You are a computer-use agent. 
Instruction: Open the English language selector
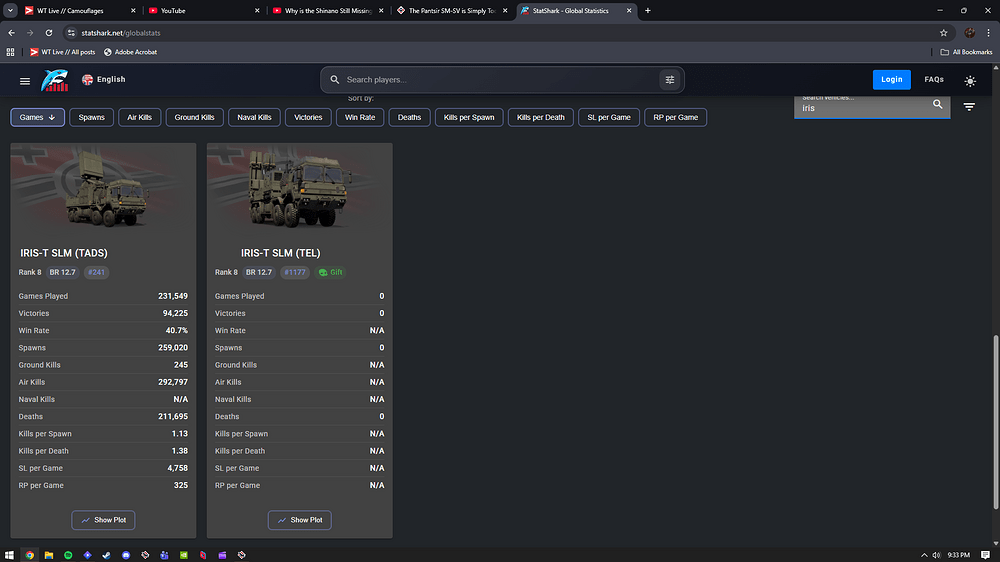(x=103, y=80)
